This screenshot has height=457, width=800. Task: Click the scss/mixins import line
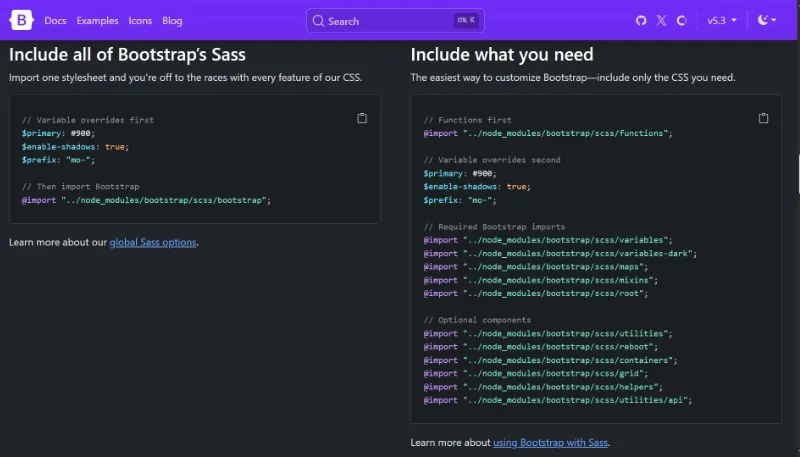tap(541, 280)
